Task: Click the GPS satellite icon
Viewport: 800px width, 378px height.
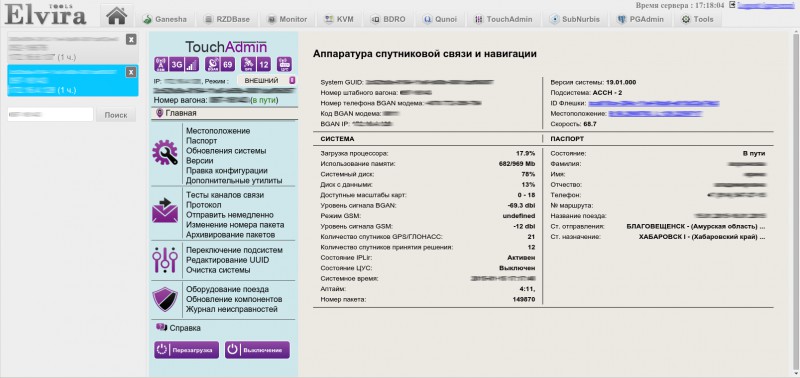Action: coord(248,64)
